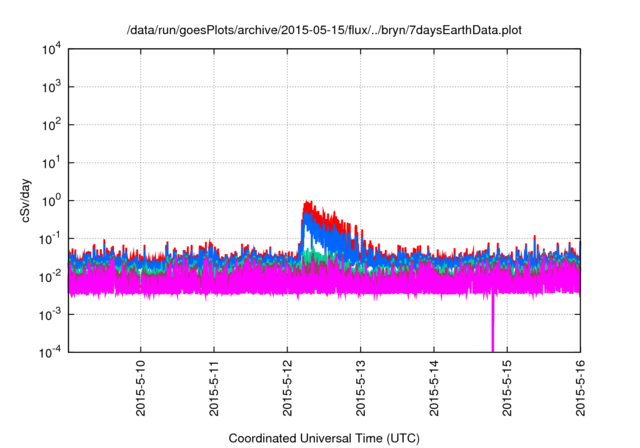Viewport: 640px width, 448px height.
Task: Click the 10^1 y-axis tick label
Action: coord(51,163)
